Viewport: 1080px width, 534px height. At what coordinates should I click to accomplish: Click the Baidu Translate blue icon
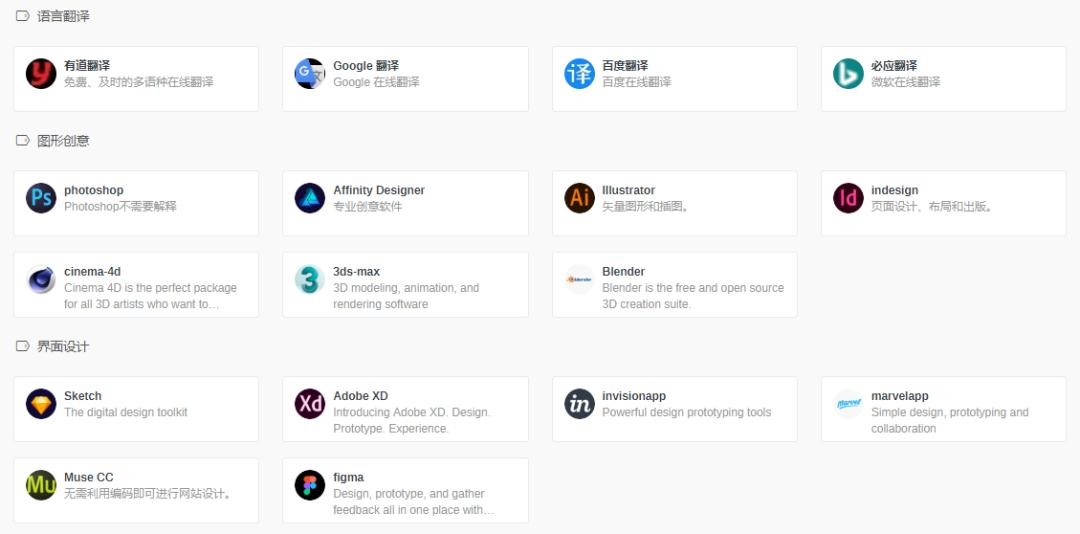tap(579, 74)
